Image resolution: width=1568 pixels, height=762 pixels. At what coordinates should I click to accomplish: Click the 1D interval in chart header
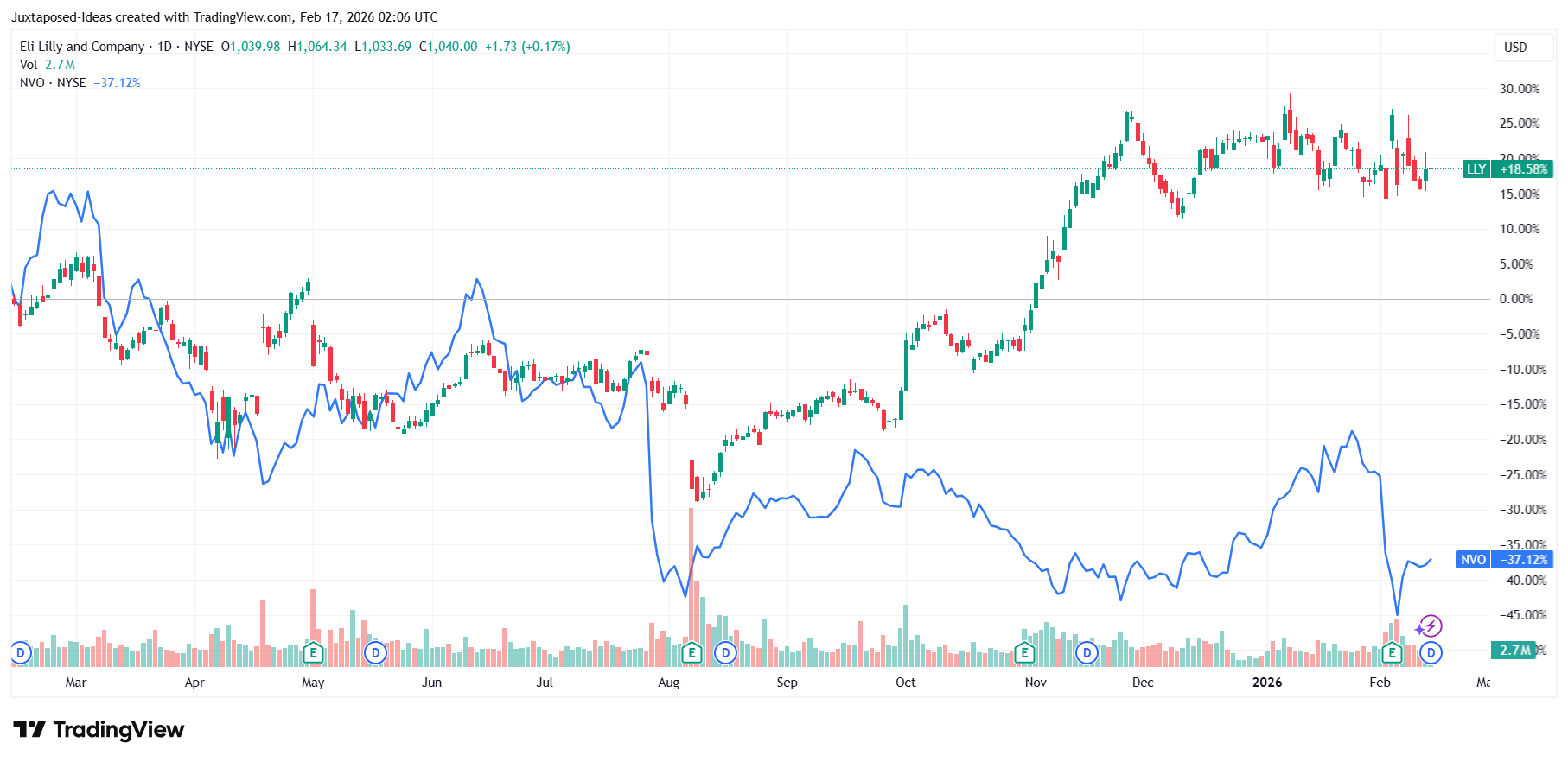164,47
